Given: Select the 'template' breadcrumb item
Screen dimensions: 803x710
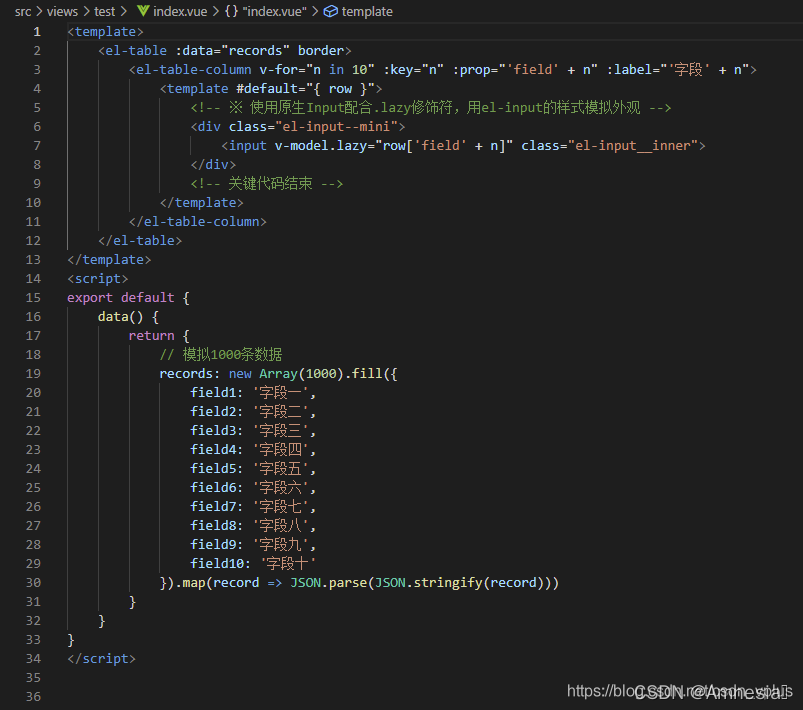Looking at the screenshot, I should (367, 11).
